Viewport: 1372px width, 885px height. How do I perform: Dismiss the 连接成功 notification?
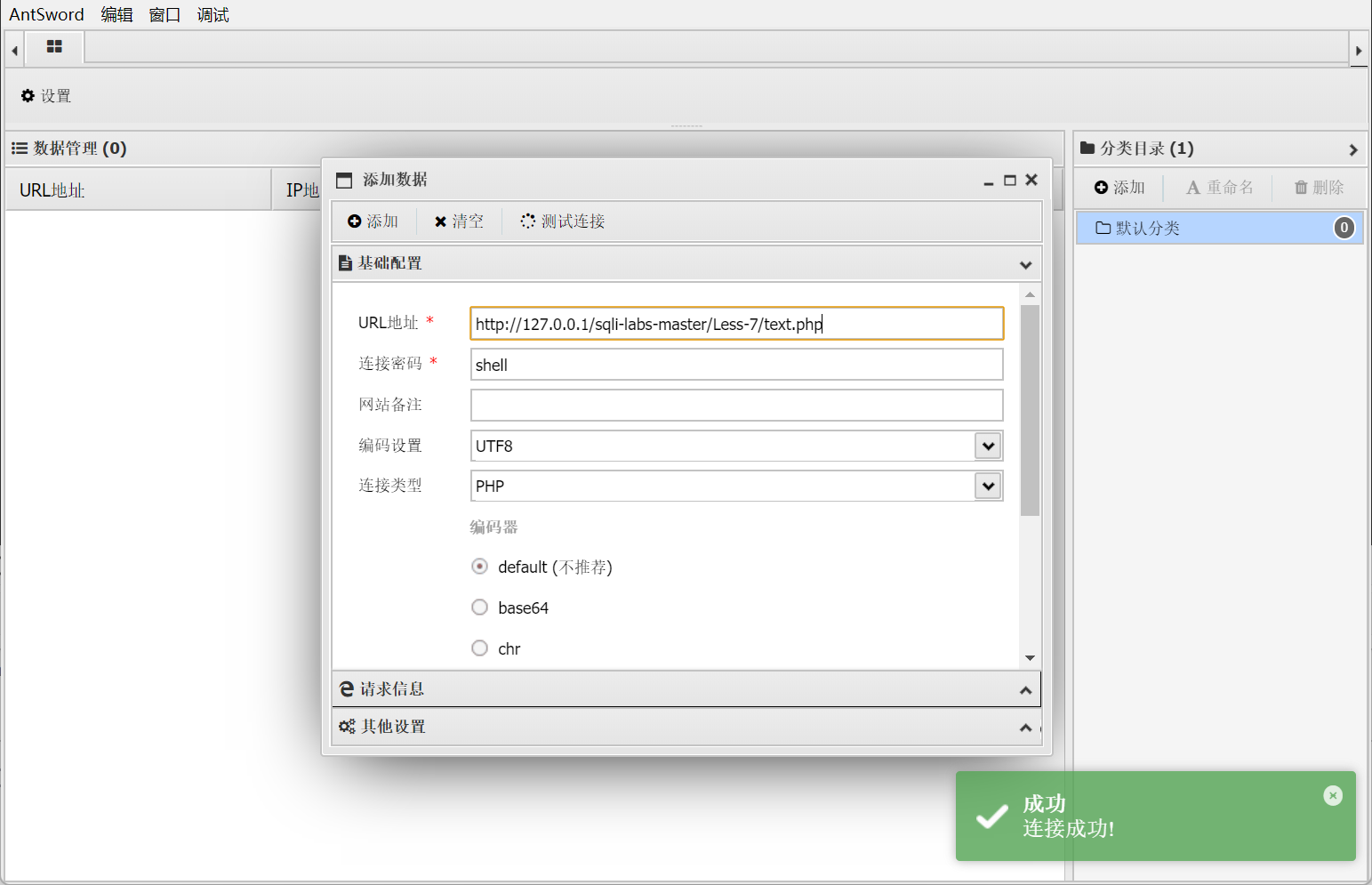point(1332,795)
